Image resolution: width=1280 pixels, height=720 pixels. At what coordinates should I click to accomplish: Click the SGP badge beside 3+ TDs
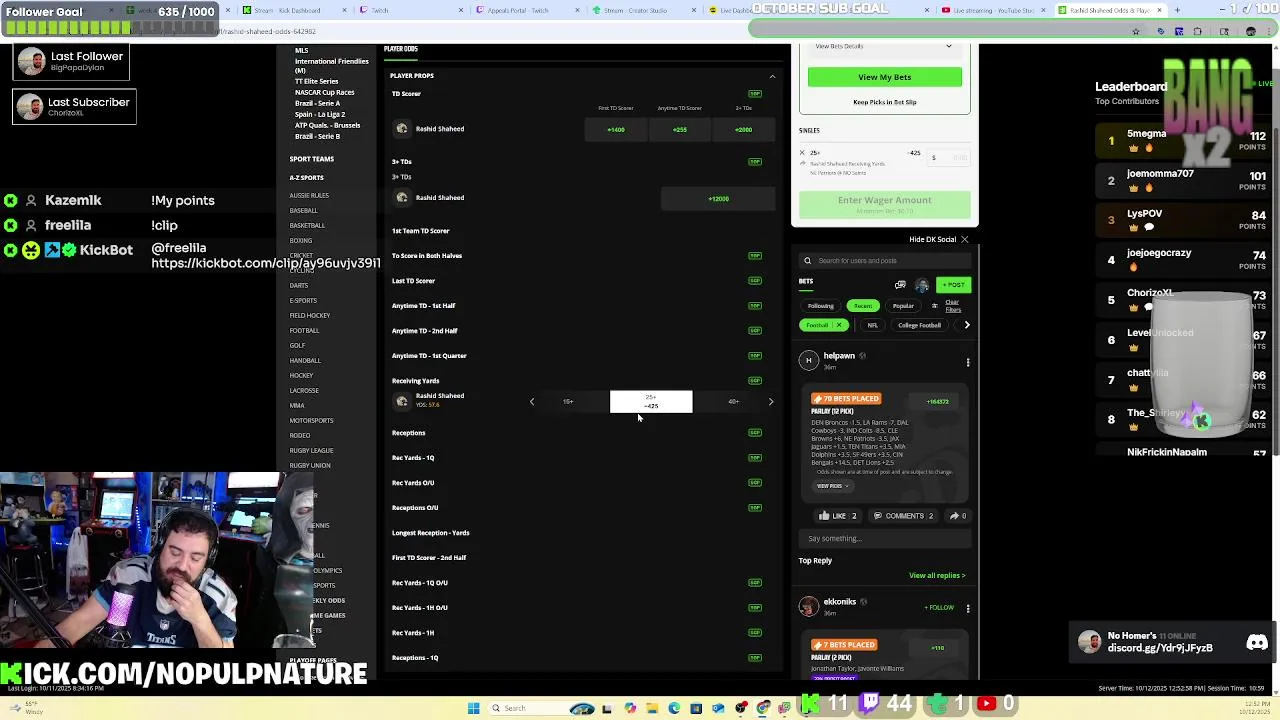click(x=755, y=161)
